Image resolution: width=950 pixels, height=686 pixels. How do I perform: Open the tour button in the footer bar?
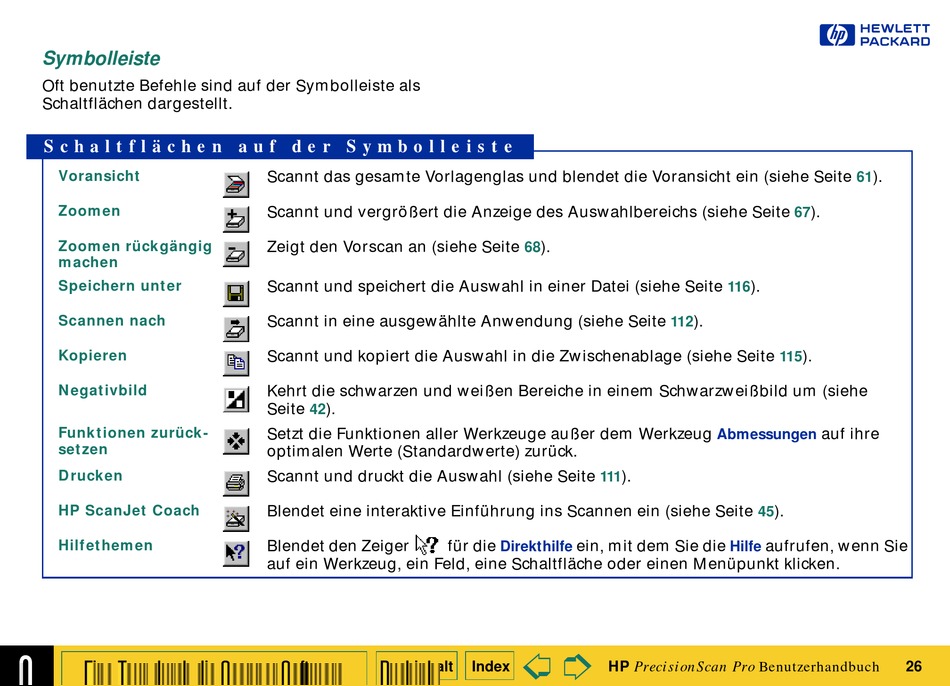(x=214, y=668)
